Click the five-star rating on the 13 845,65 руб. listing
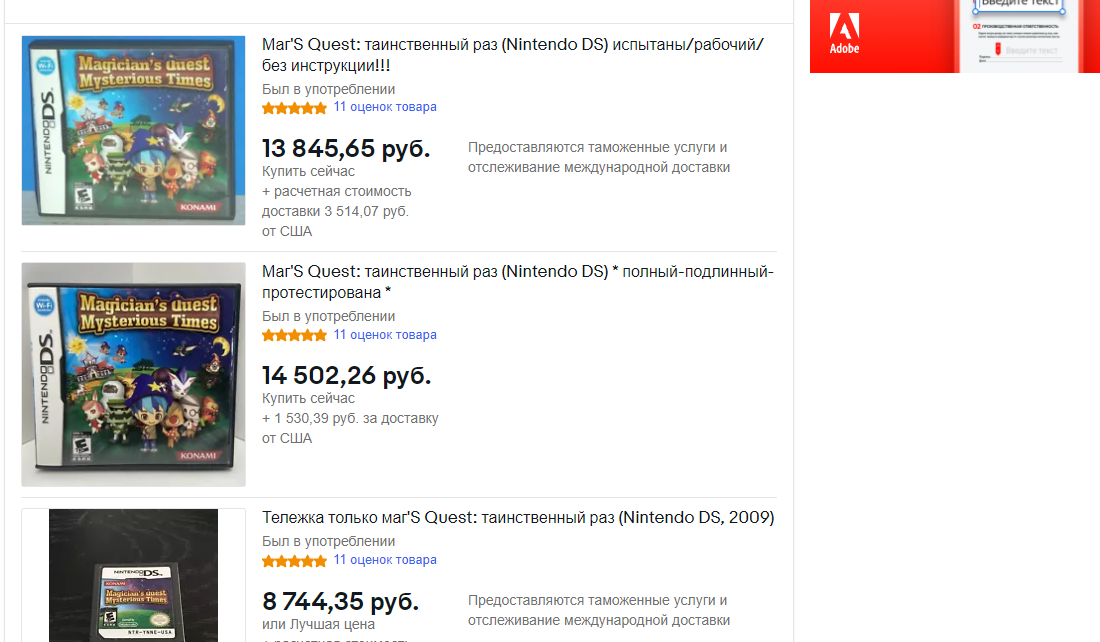Viewport: 1100px width, 642px height. 294,108
